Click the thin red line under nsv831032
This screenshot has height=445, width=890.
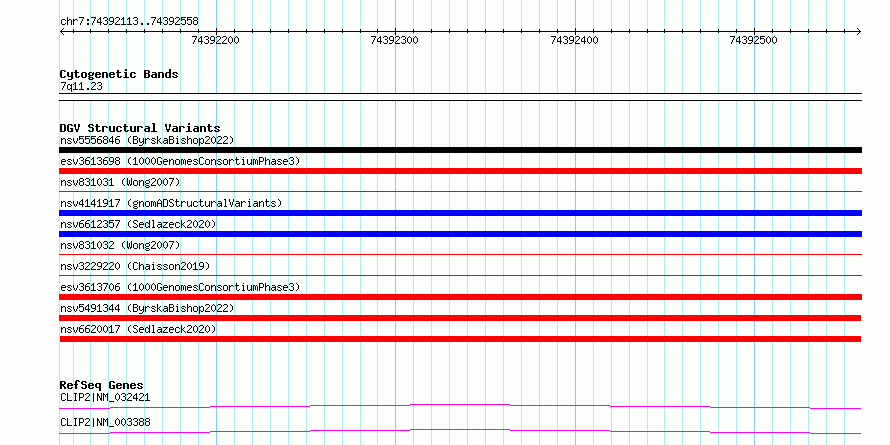pos(460,255)
